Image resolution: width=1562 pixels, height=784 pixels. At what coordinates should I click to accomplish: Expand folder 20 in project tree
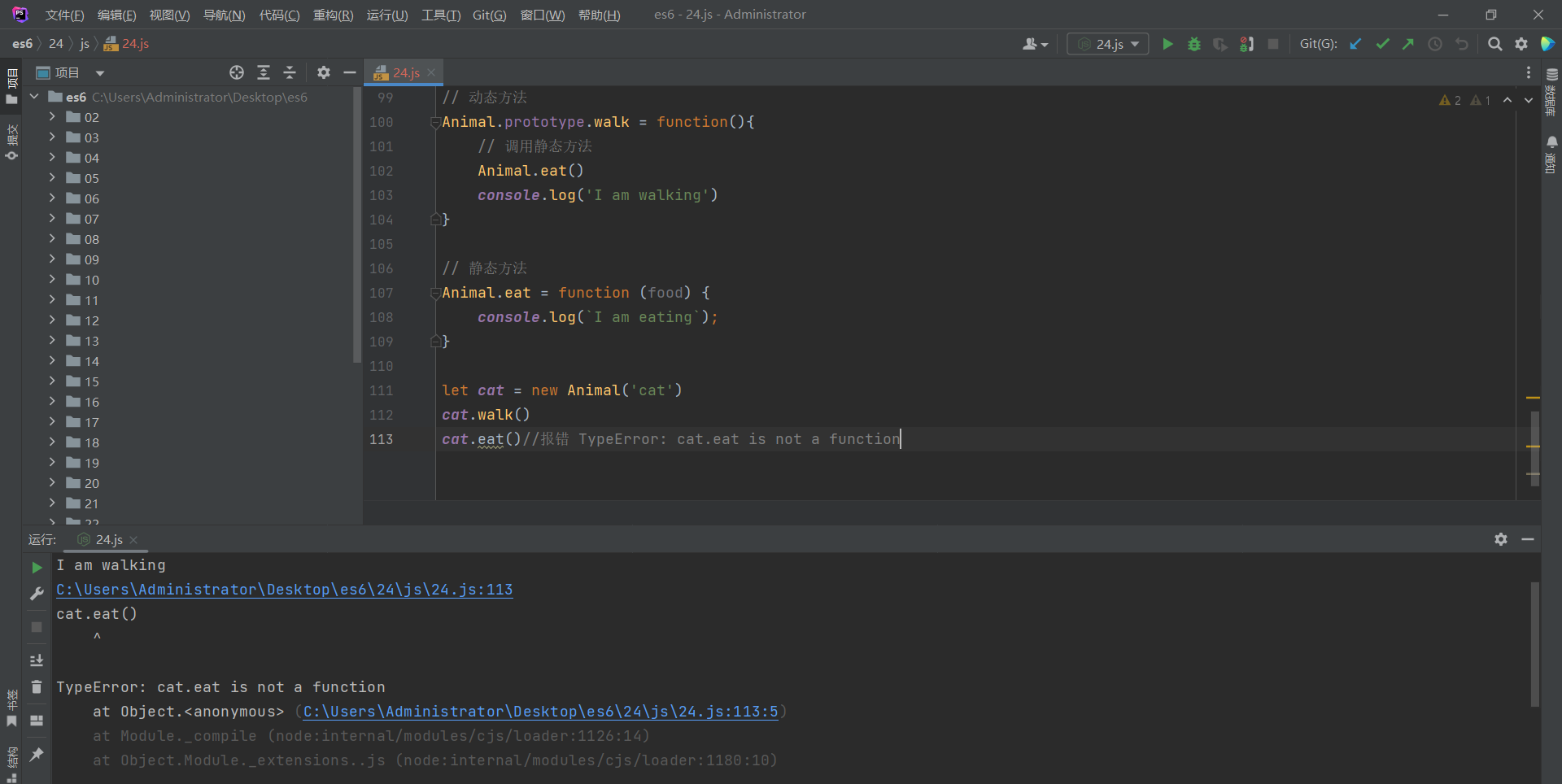pyautogui.click(x=52, y=482)
